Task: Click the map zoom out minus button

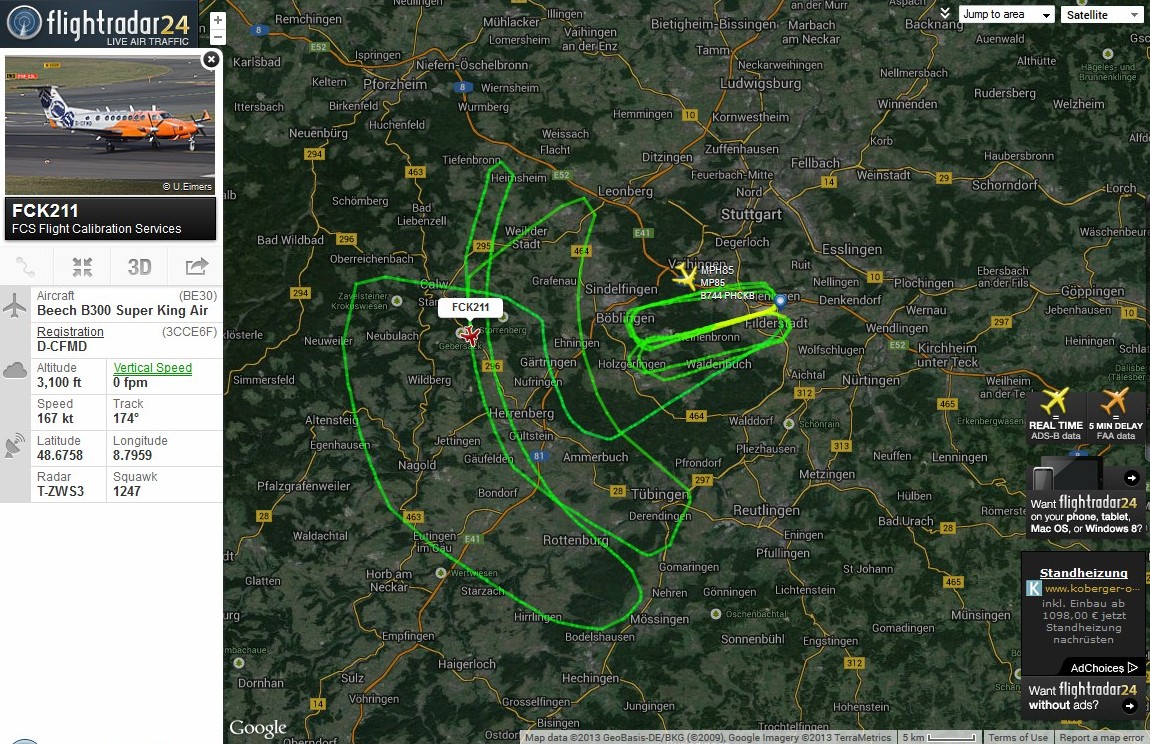Action: [x=217, y=37]
